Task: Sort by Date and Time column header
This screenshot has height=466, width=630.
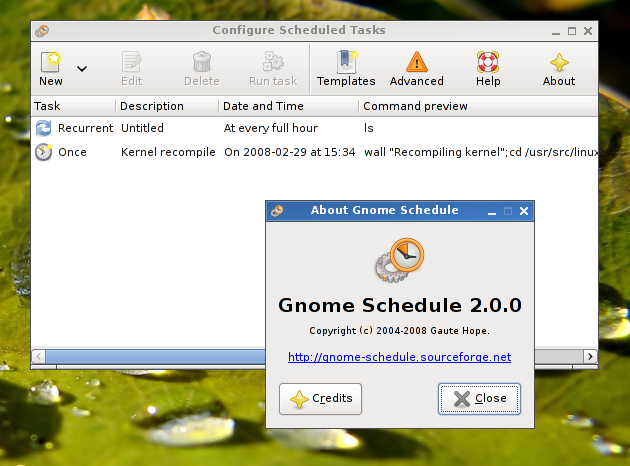Action: tap(288, 106)
